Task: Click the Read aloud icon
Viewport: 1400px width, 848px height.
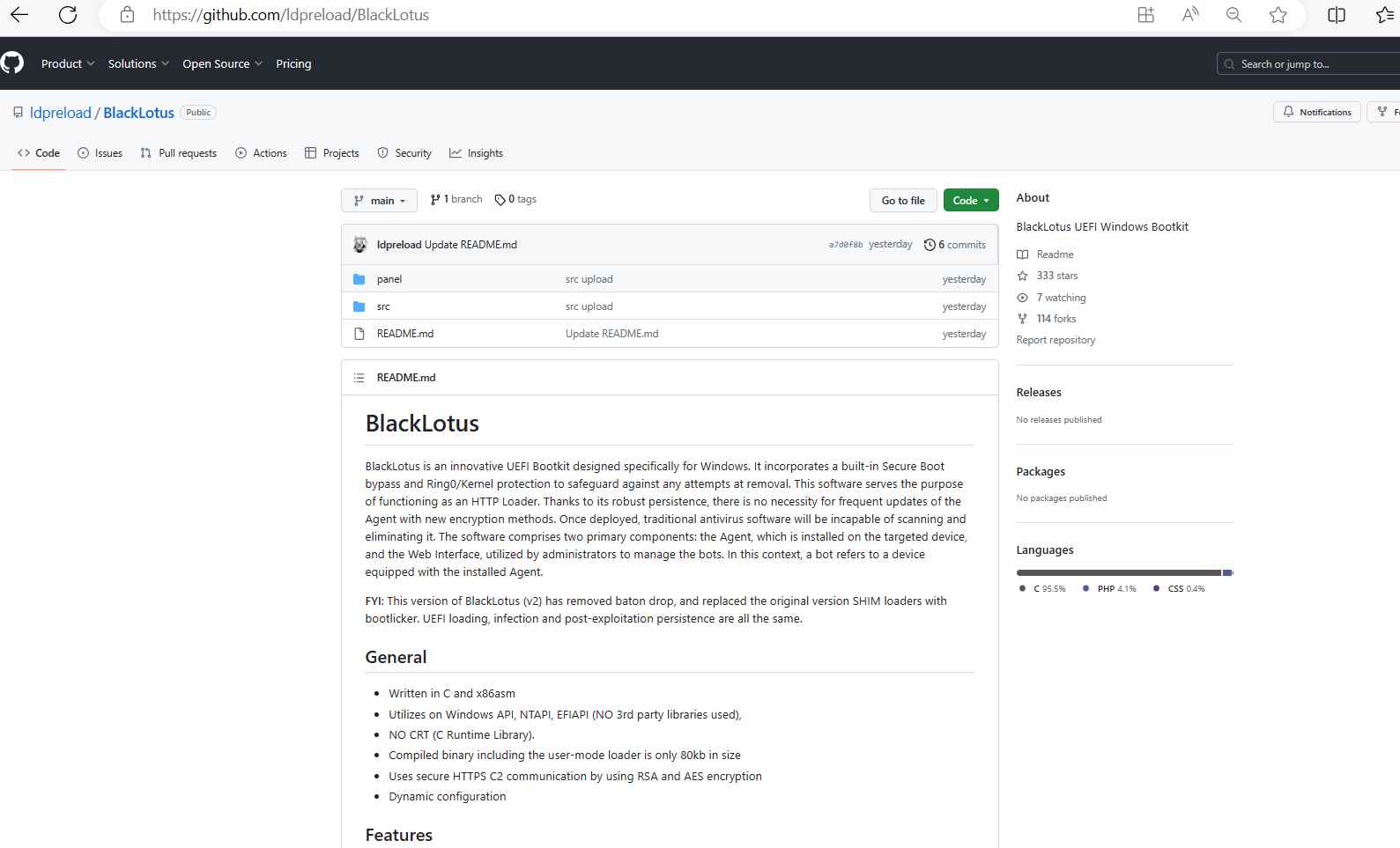Action: tap(1190, 15)
